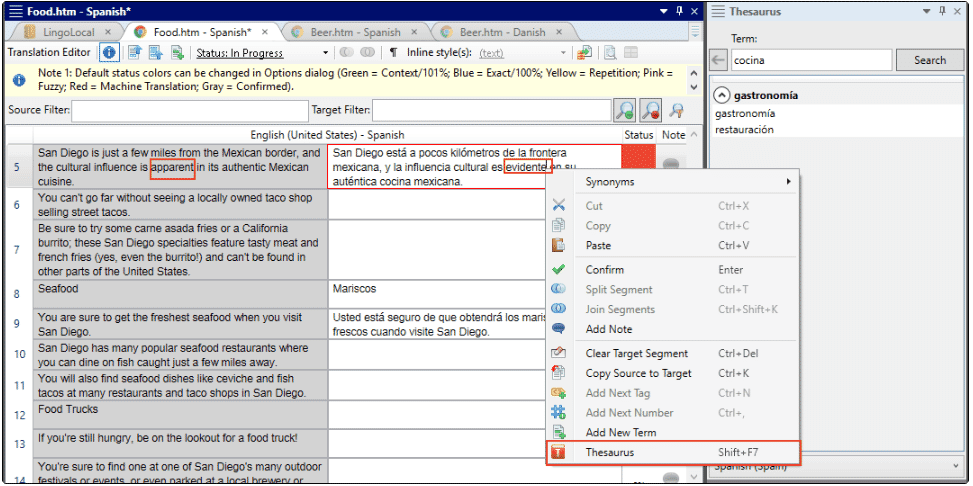Click the Target Filter input field
Screen dimensions: 973x486
coord(491,110)
